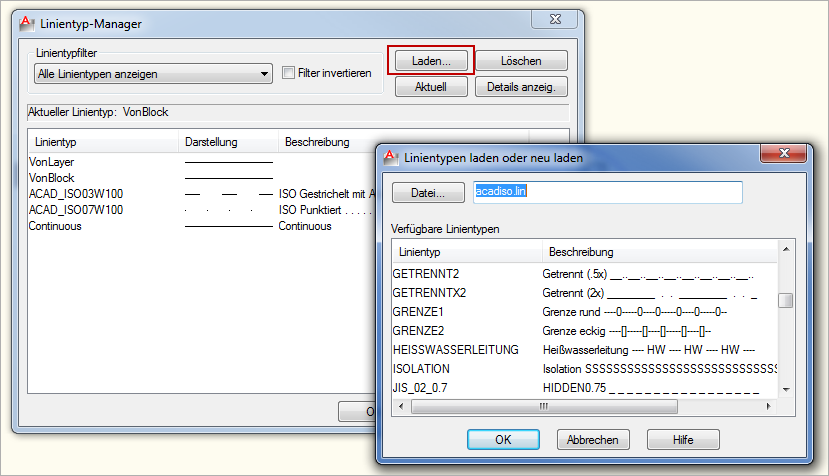Open Hilfe in load dialog
This screenshot has height=476, width=829.
(x=683, y=439)
